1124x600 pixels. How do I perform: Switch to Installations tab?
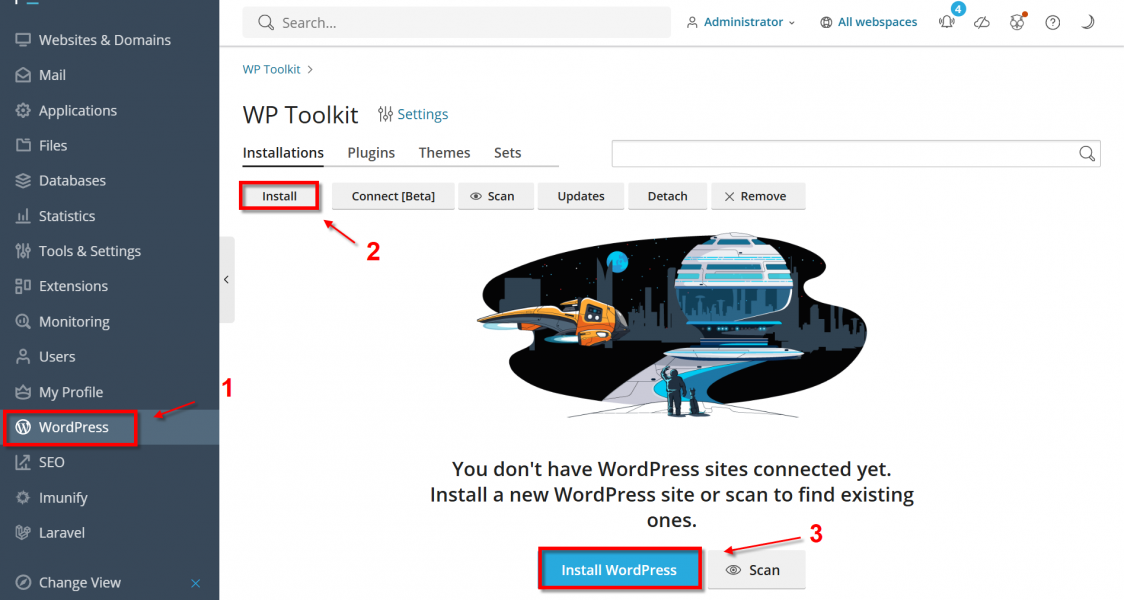(283, 153)
